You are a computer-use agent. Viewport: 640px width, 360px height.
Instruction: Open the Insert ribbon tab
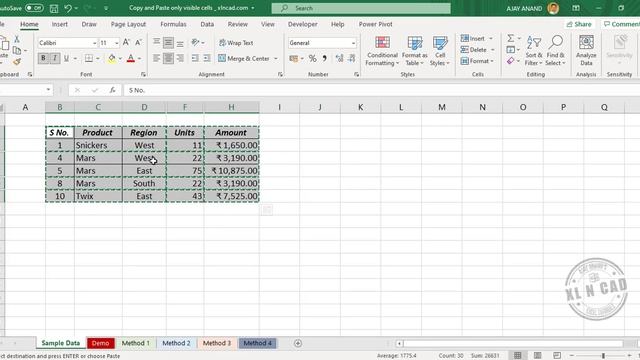pos(60,24)
